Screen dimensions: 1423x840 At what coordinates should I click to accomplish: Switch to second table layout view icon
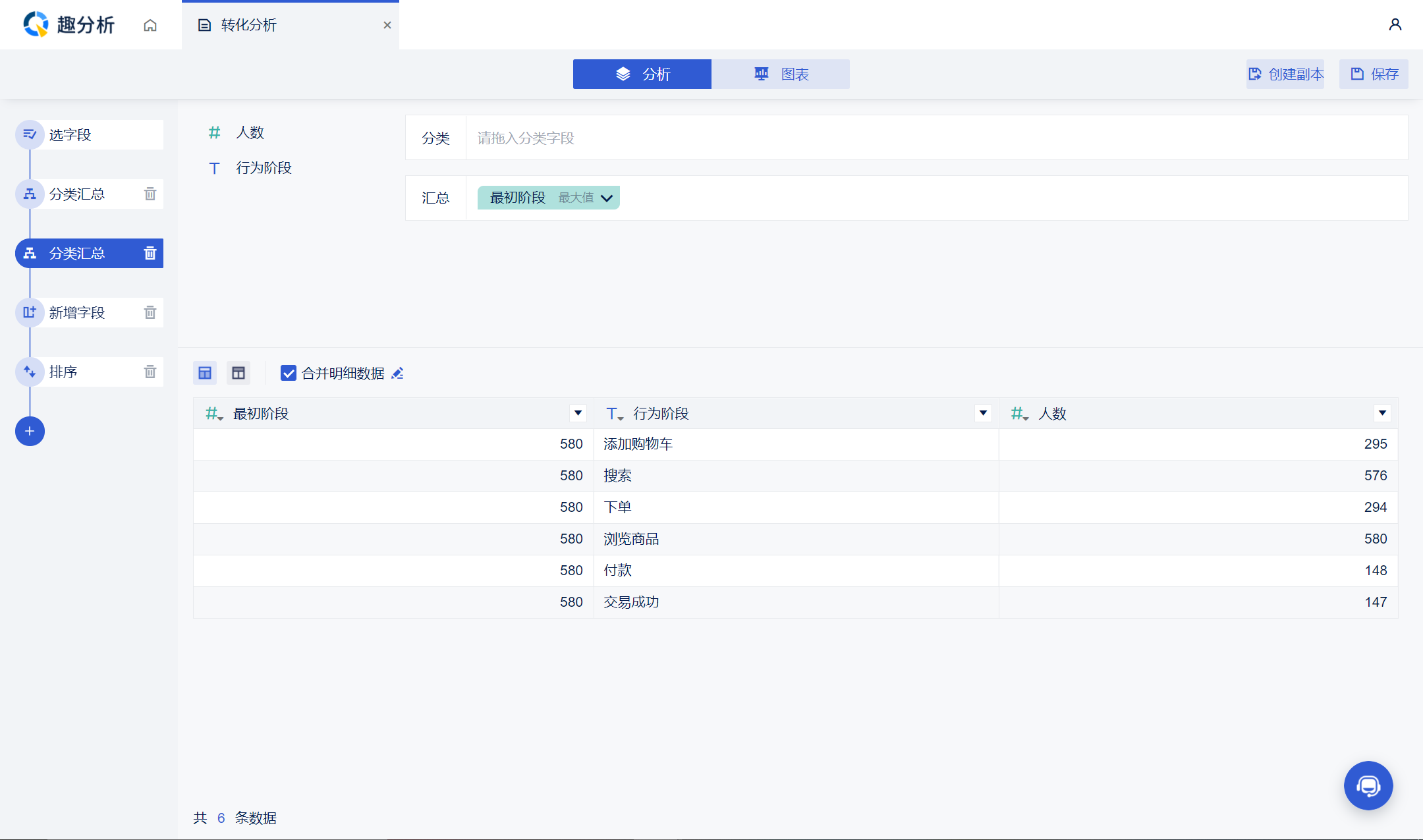238,374
